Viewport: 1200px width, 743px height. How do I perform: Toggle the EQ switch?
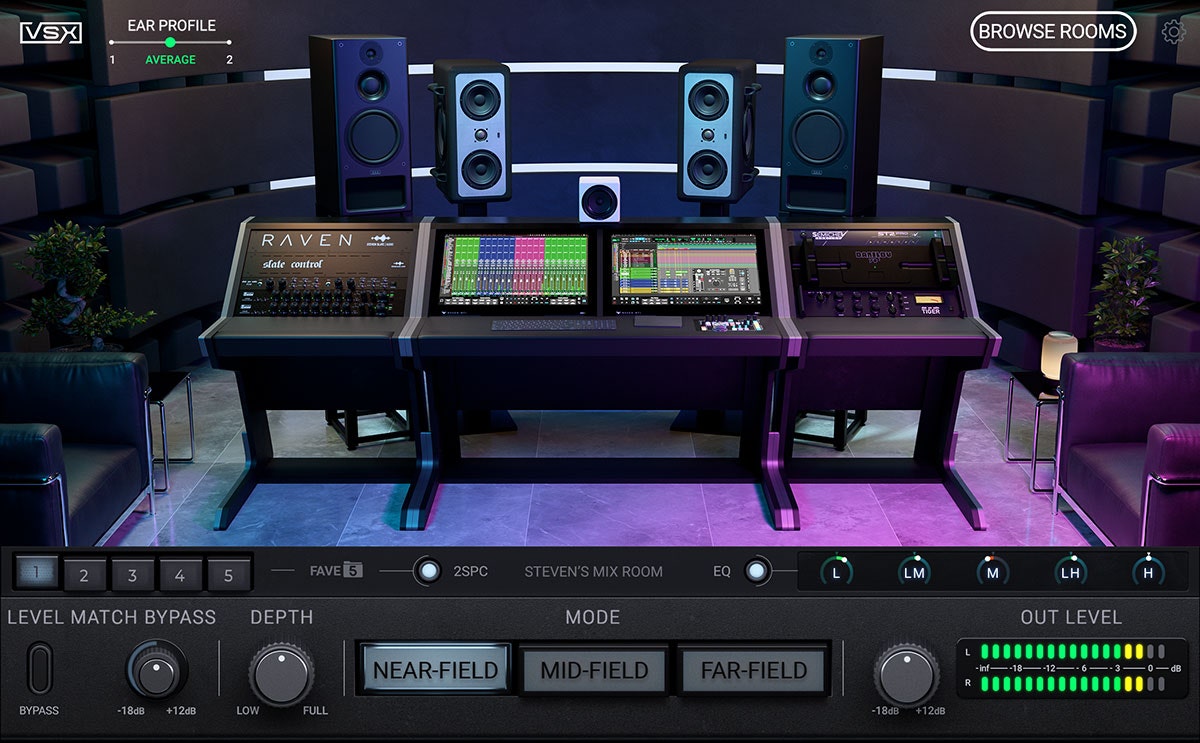click(758, 571)
